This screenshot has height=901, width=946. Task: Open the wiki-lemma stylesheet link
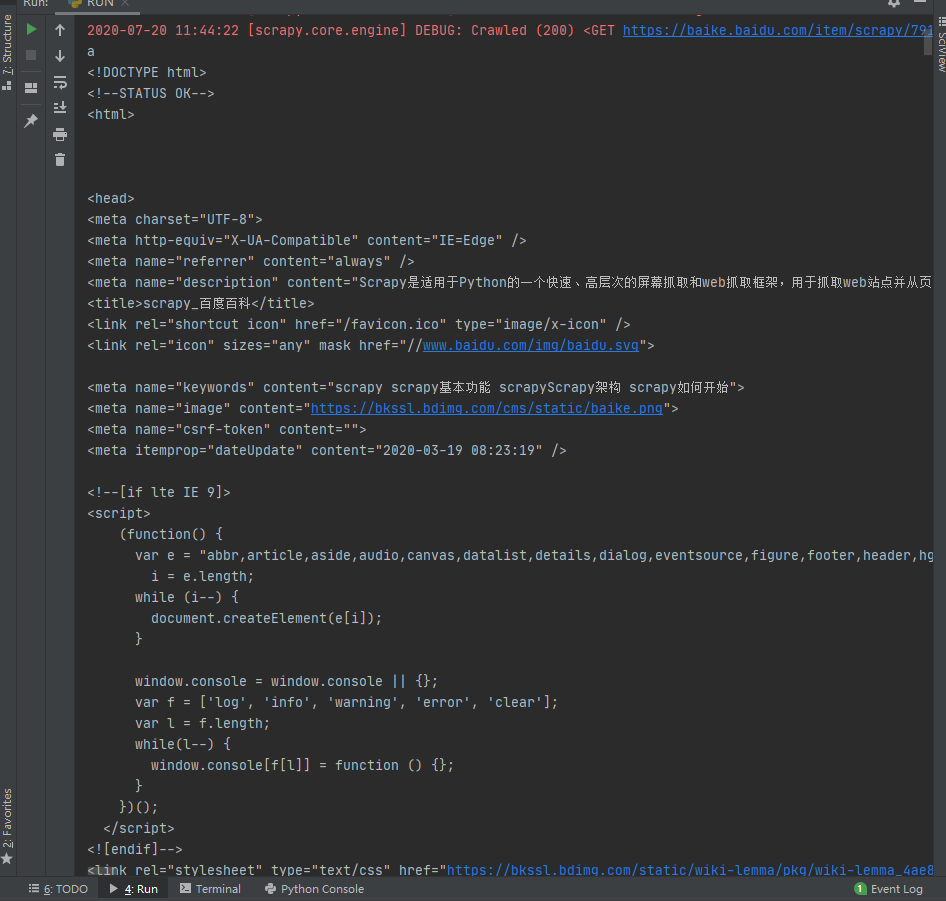[690, 870]
